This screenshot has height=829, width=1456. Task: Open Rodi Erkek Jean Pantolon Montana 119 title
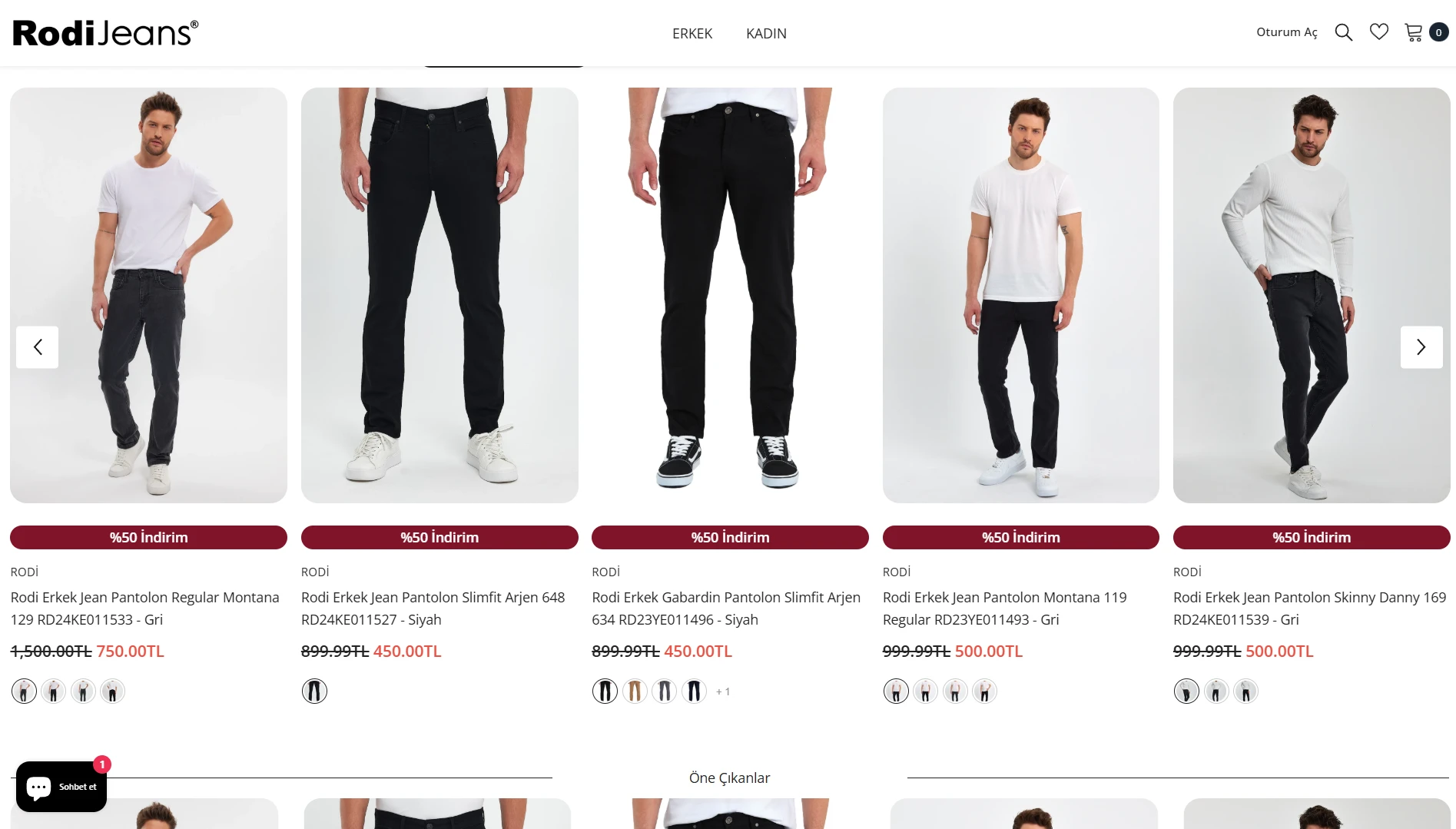(1005, 608)
